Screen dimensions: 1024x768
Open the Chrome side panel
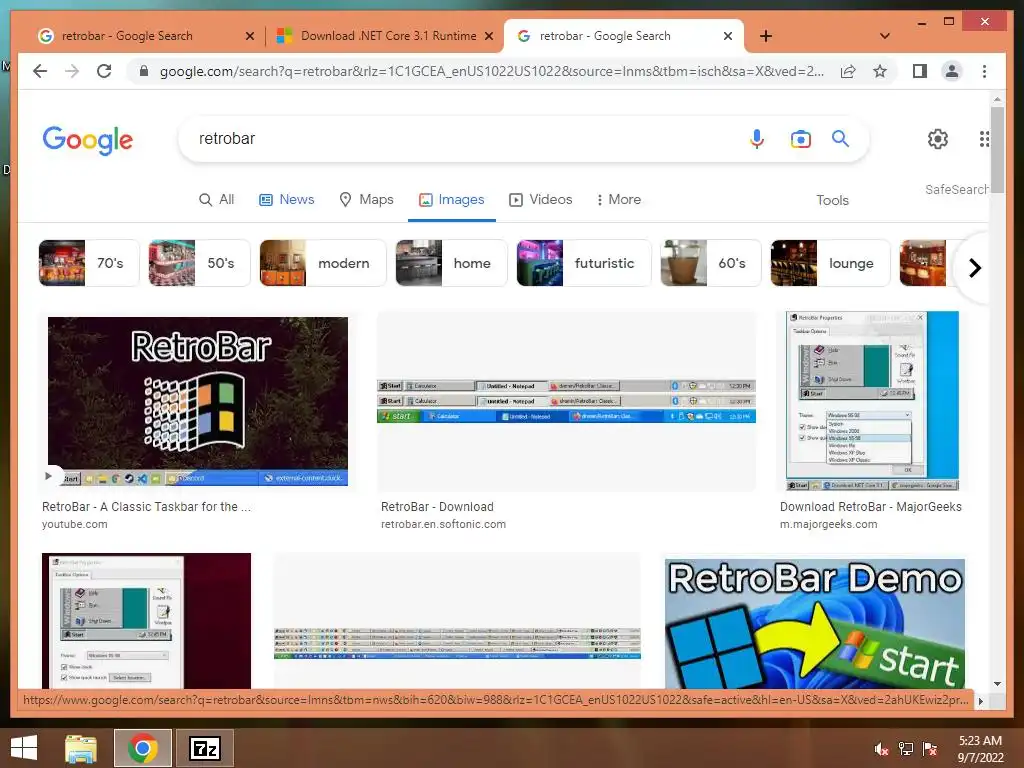920,71
